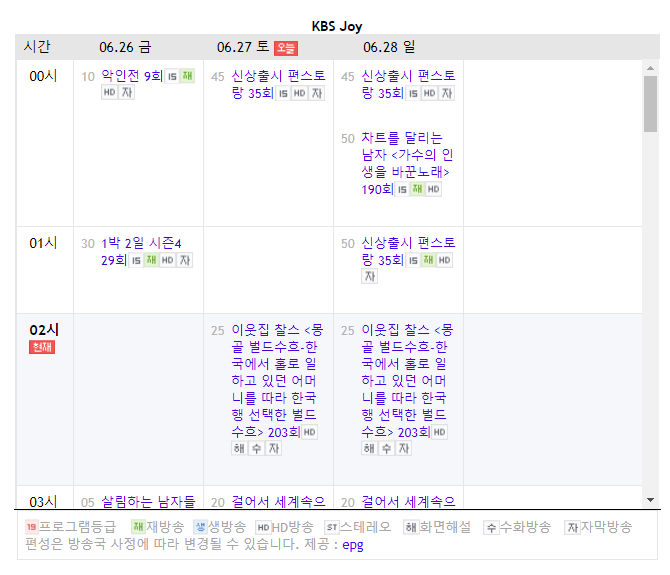Image resolution: width=670 pixels, height=575 pixels.
Task: Click the 시간 column header
Action: point(37,47)
